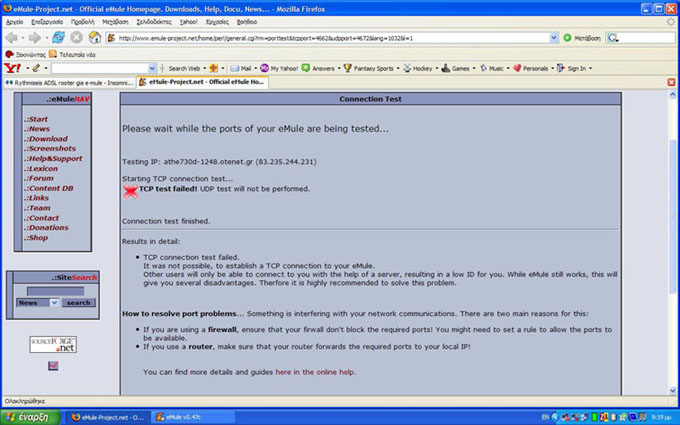Open the Βοήθεια menu

pyautogui.click(x=247, y=22)
